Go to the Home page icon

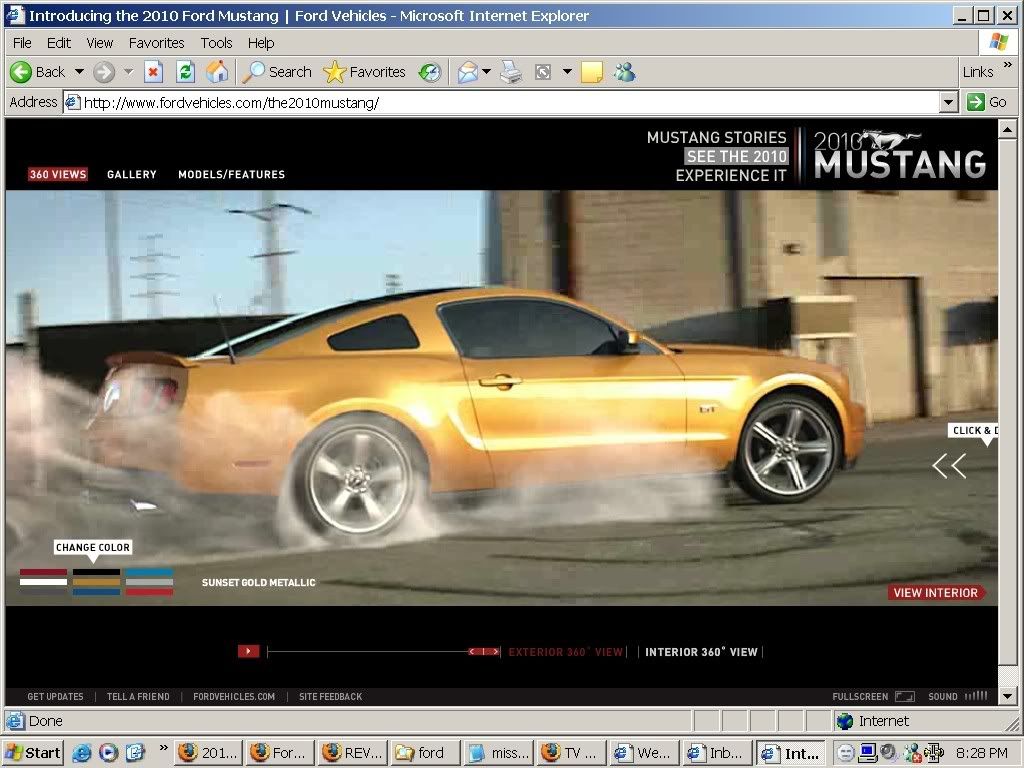pos(217,72)
